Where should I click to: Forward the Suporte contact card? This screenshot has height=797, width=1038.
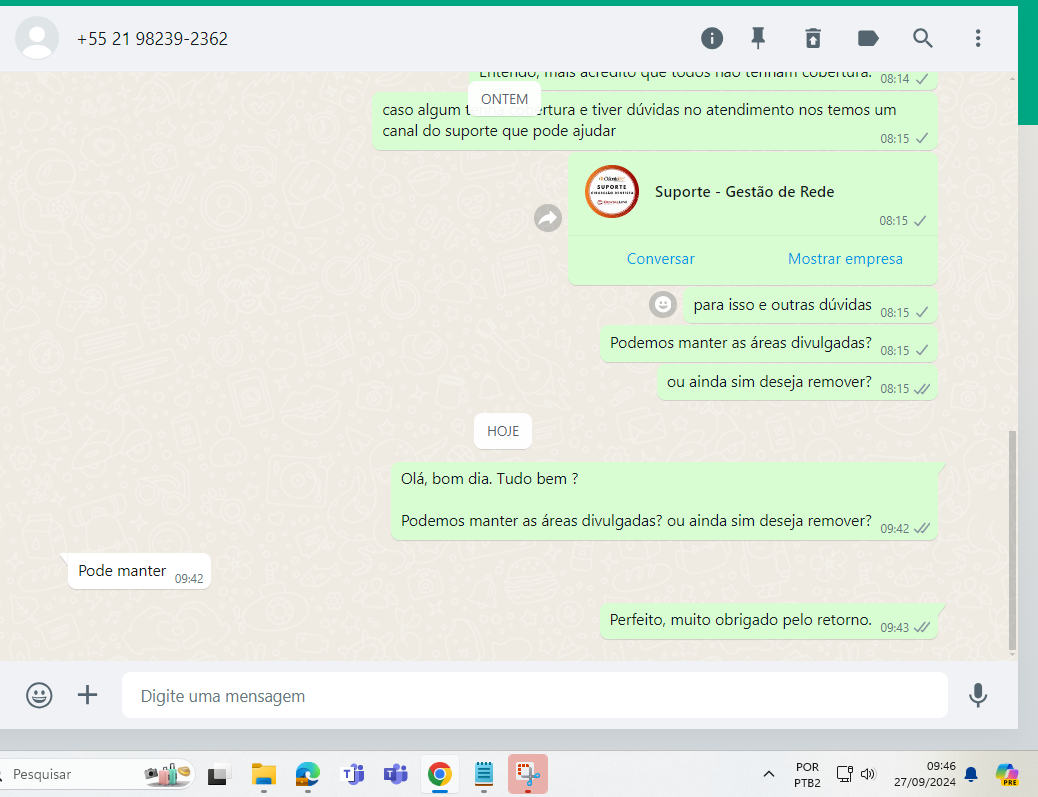pos(548,218)
